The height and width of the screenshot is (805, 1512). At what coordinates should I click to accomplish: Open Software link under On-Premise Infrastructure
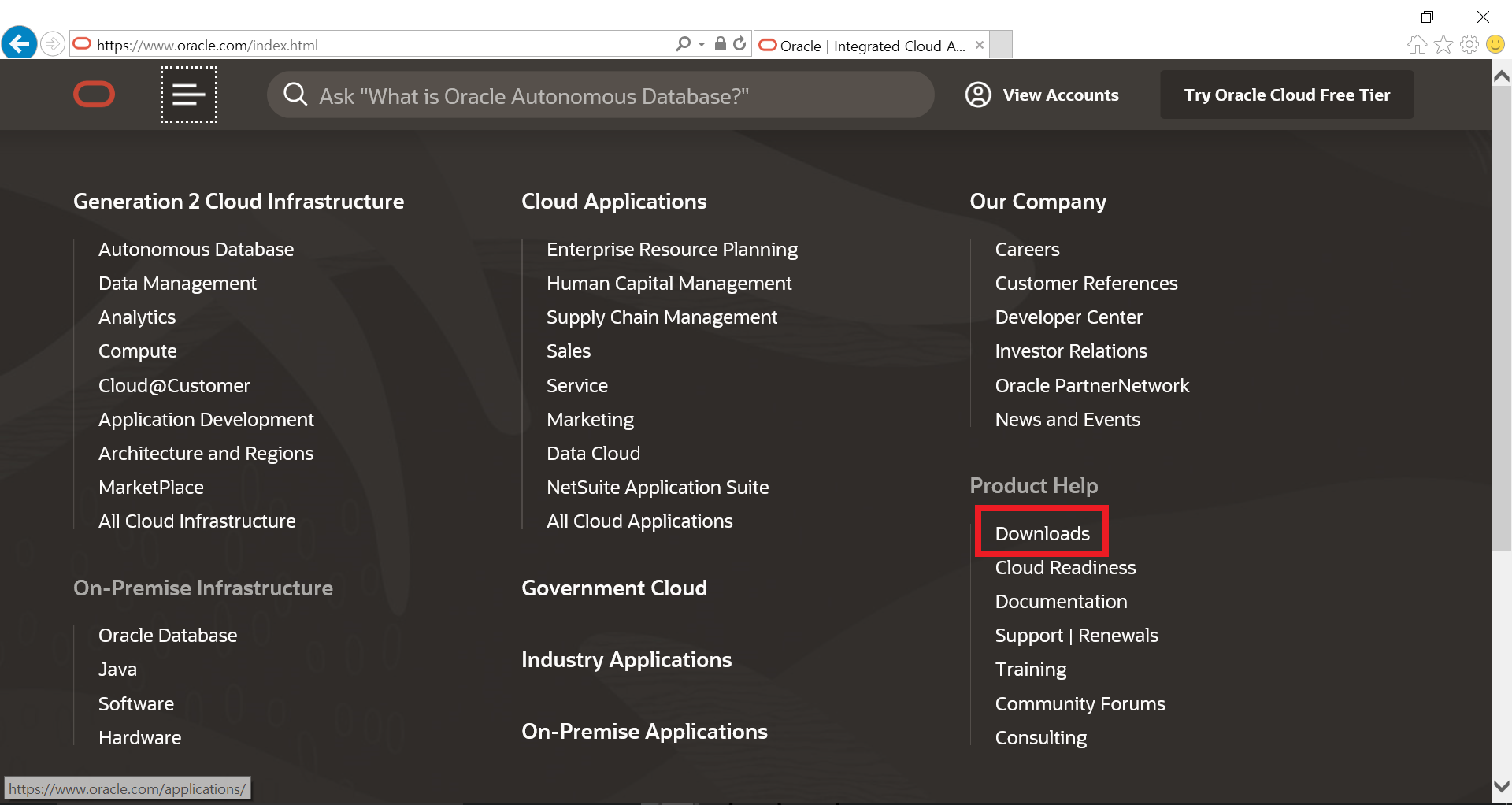point(136,704)
